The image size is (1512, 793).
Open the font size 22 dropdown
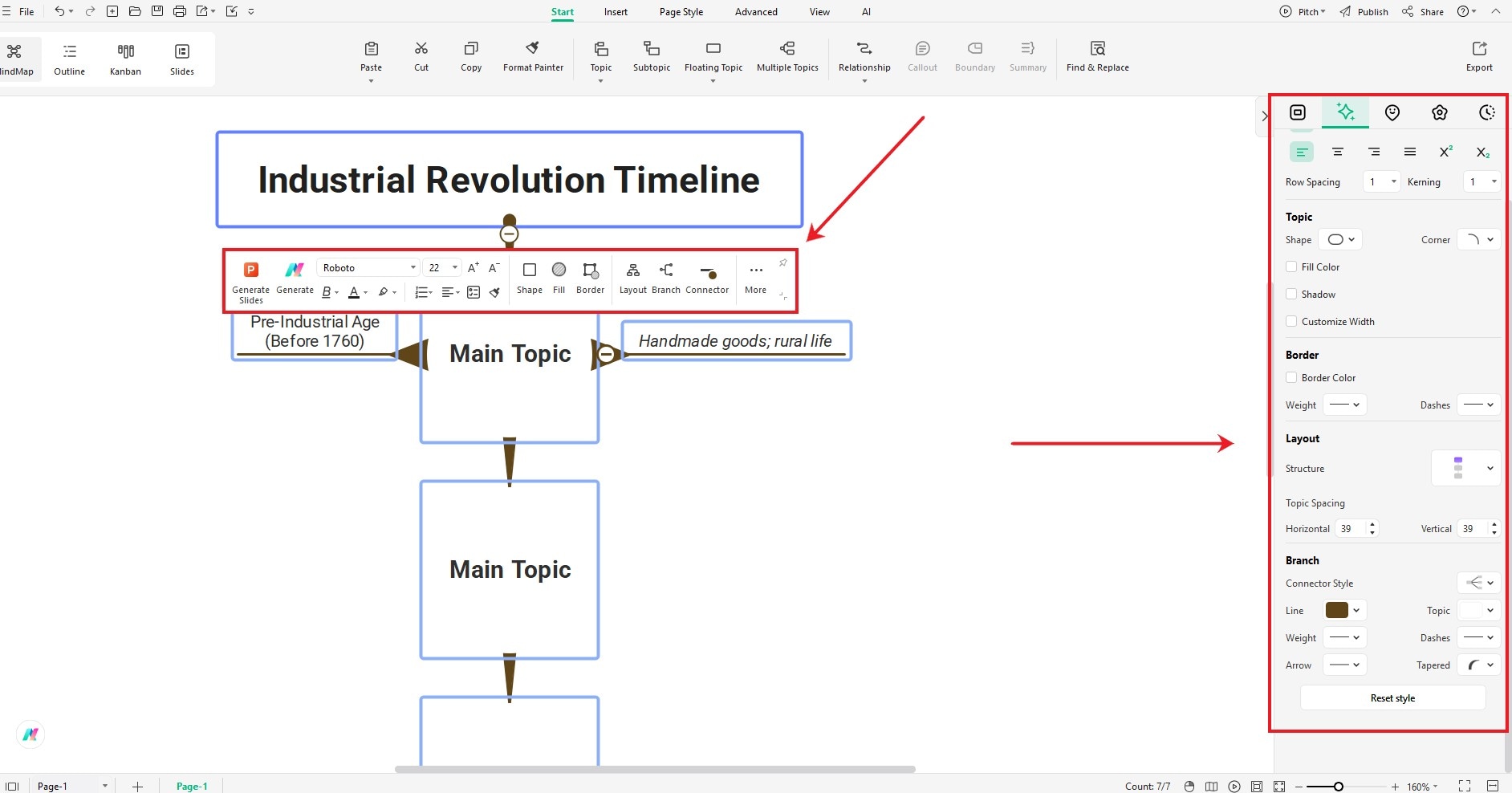[442, 267]
